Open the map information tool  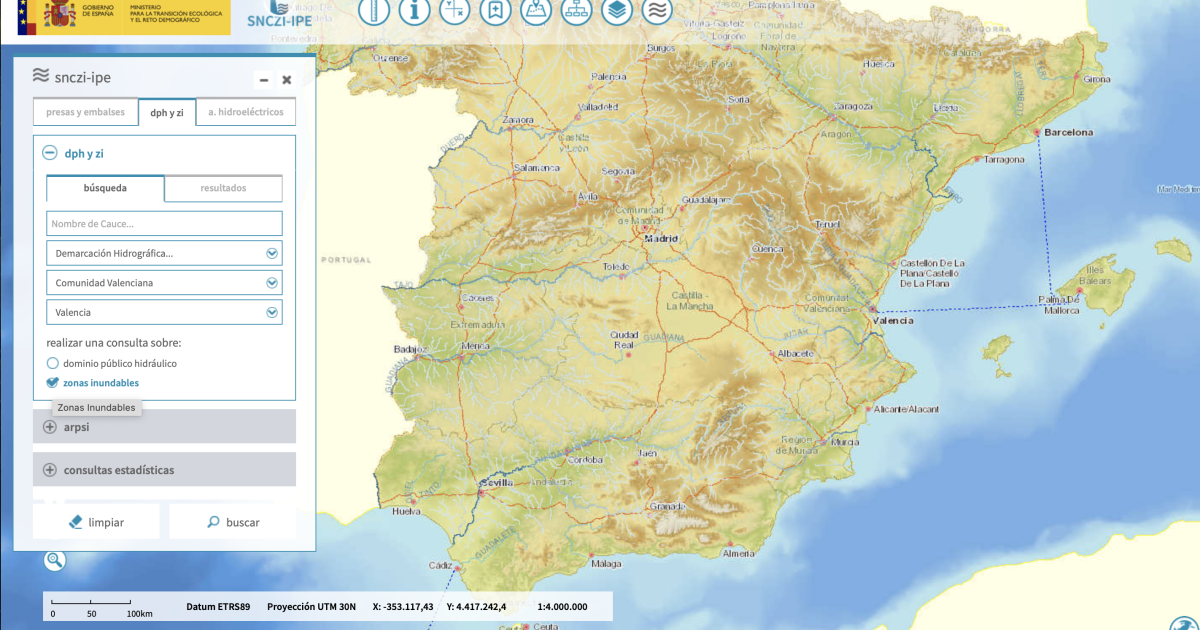pos(415,14)
